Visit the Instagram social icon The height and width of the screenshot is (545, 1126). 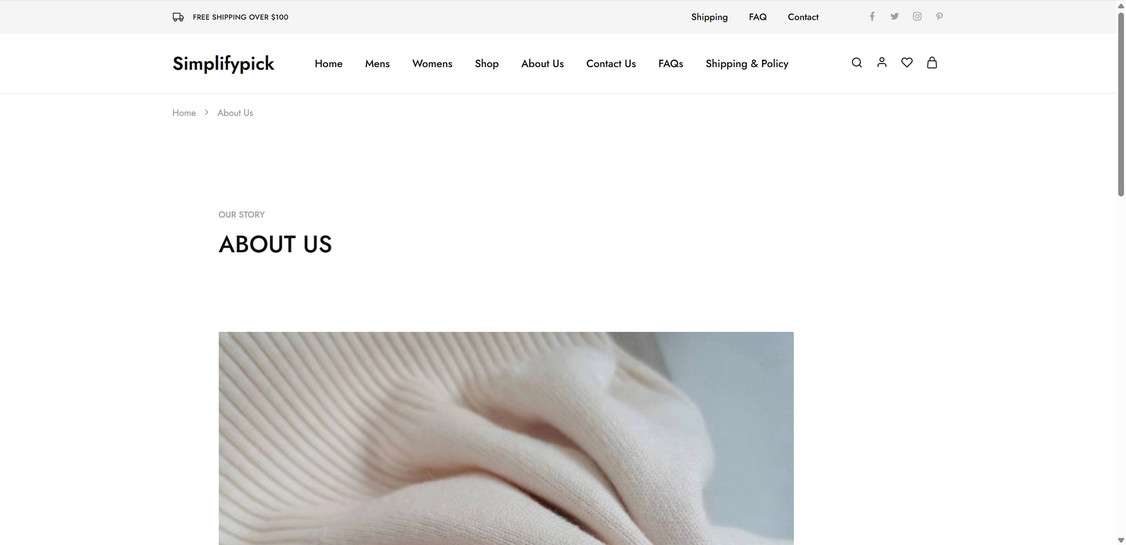tap(917, 17)
